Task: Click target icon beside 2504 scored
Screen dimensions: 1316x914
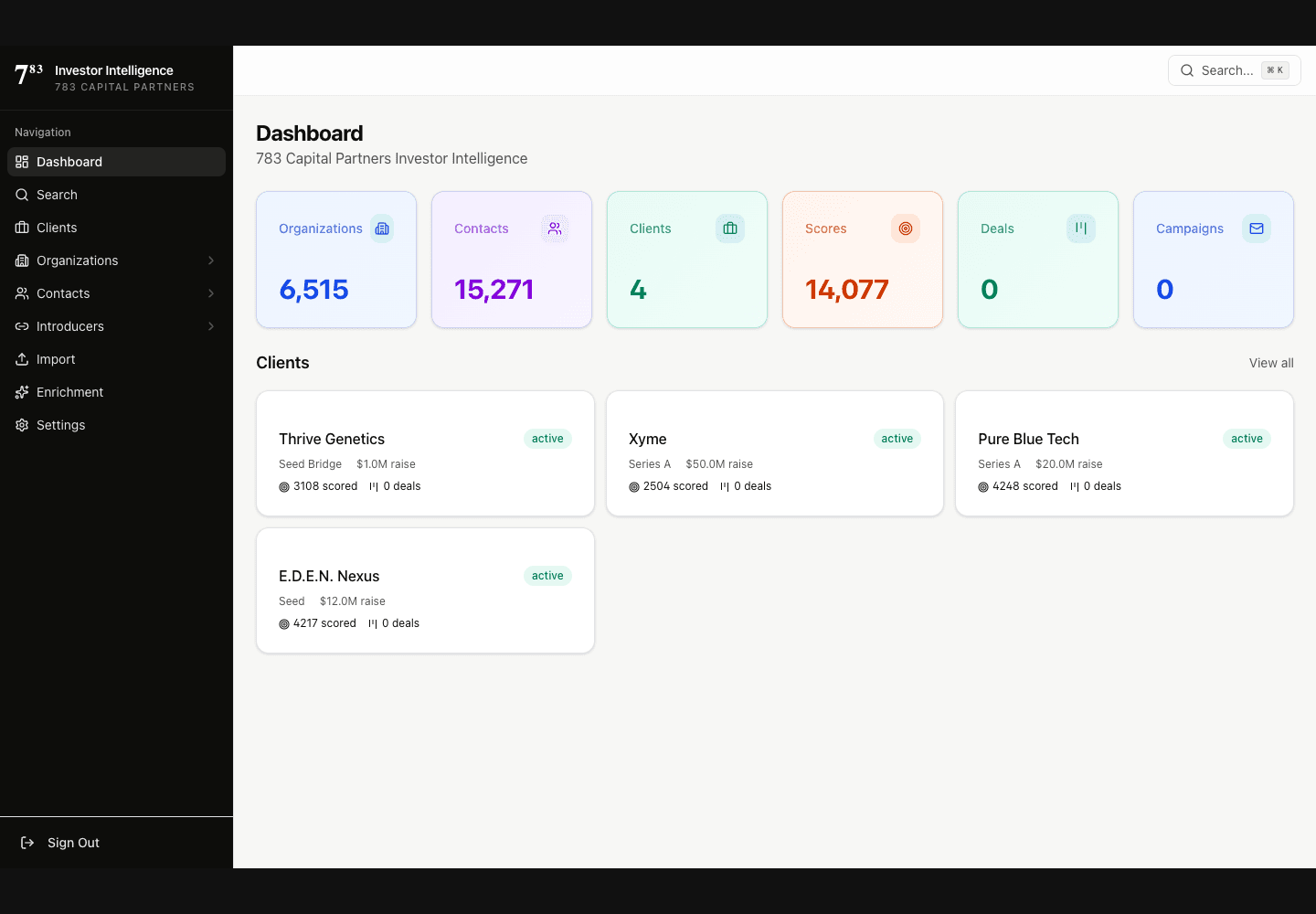Action: (x=634, y=487)
